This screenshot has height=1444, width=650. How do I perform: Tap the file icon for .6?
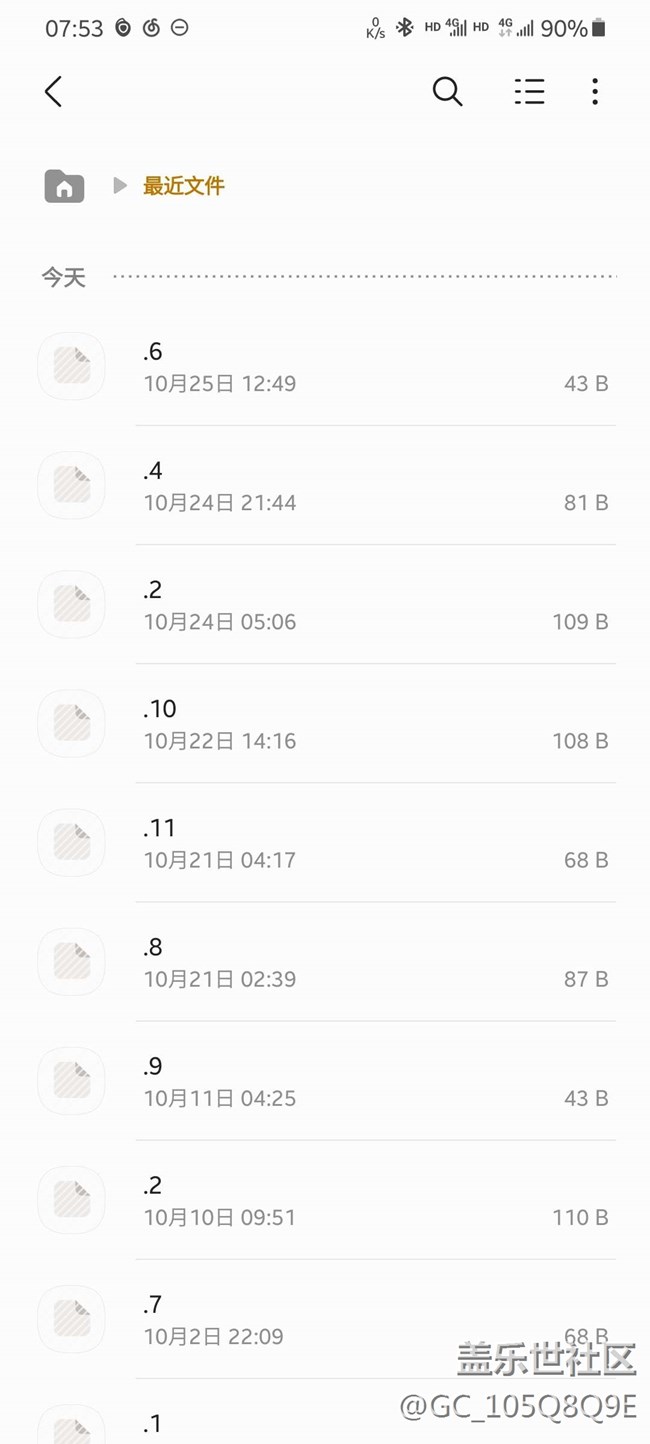click(71, 366)
